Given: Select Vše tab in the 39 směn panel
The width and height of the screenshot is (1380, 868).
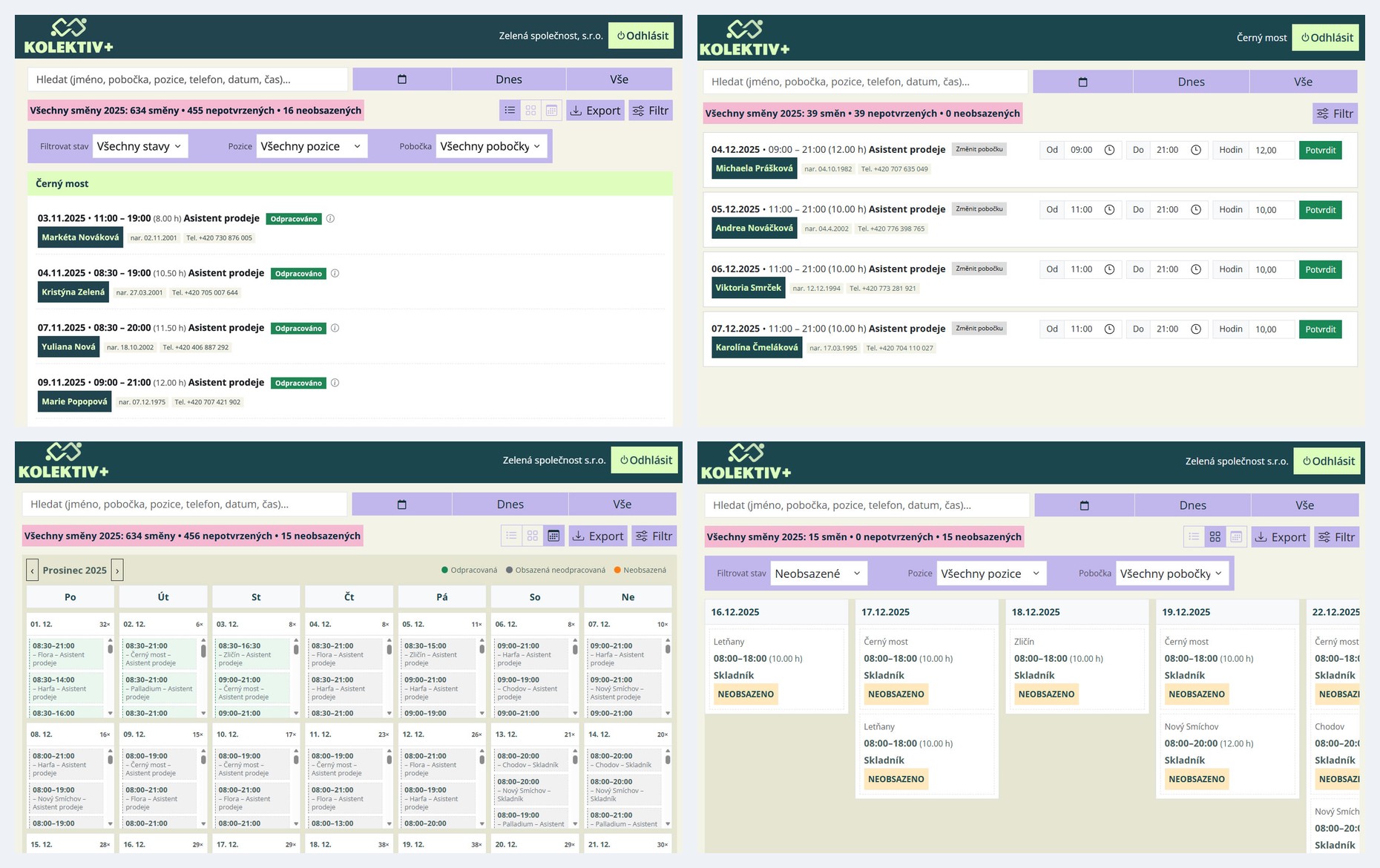Looking at the screenshot, I should (x=1303, y=82).
